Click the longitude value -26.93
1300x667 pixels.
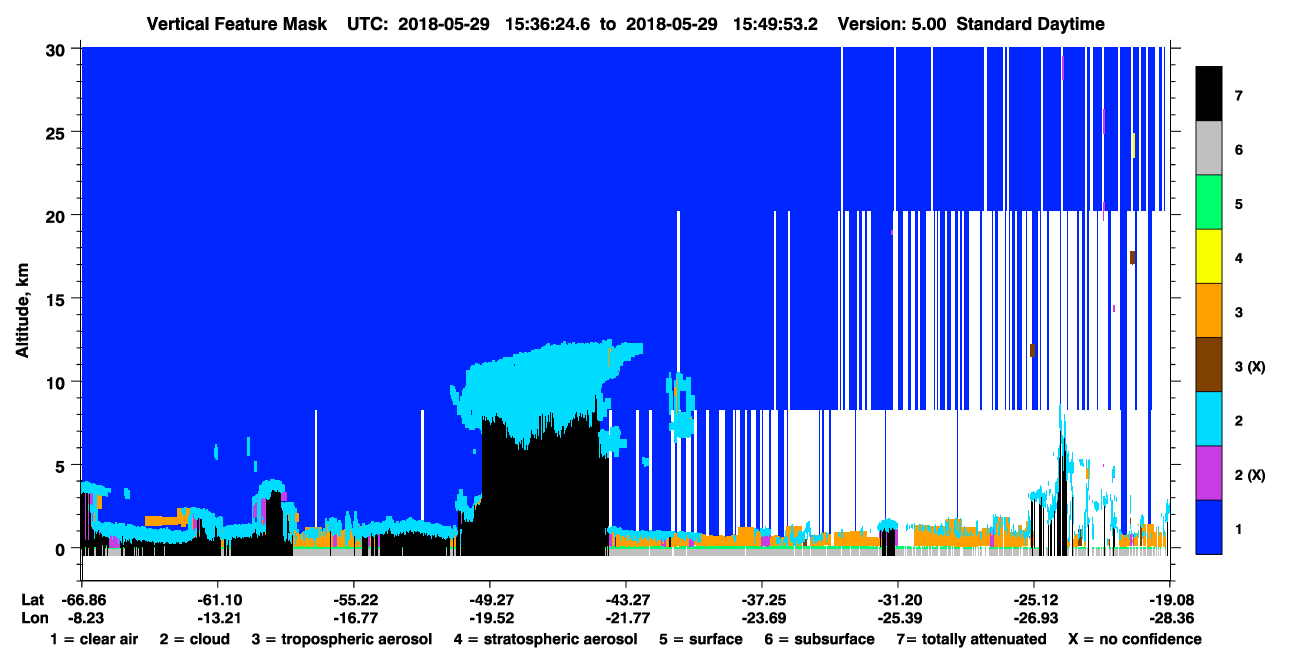pos(1033,617)
